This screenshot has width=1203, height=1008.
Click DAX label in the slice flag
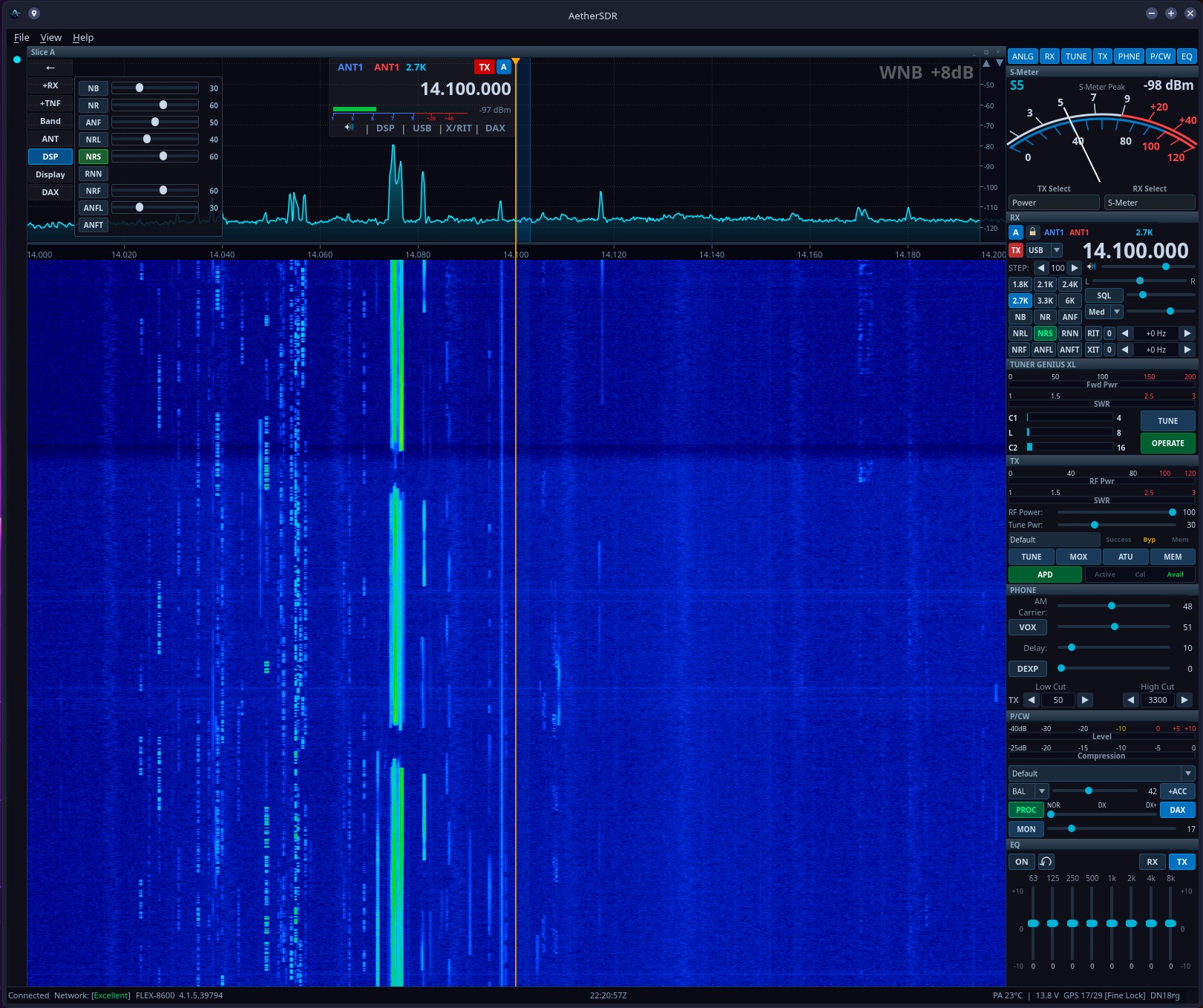click(495, 128)
